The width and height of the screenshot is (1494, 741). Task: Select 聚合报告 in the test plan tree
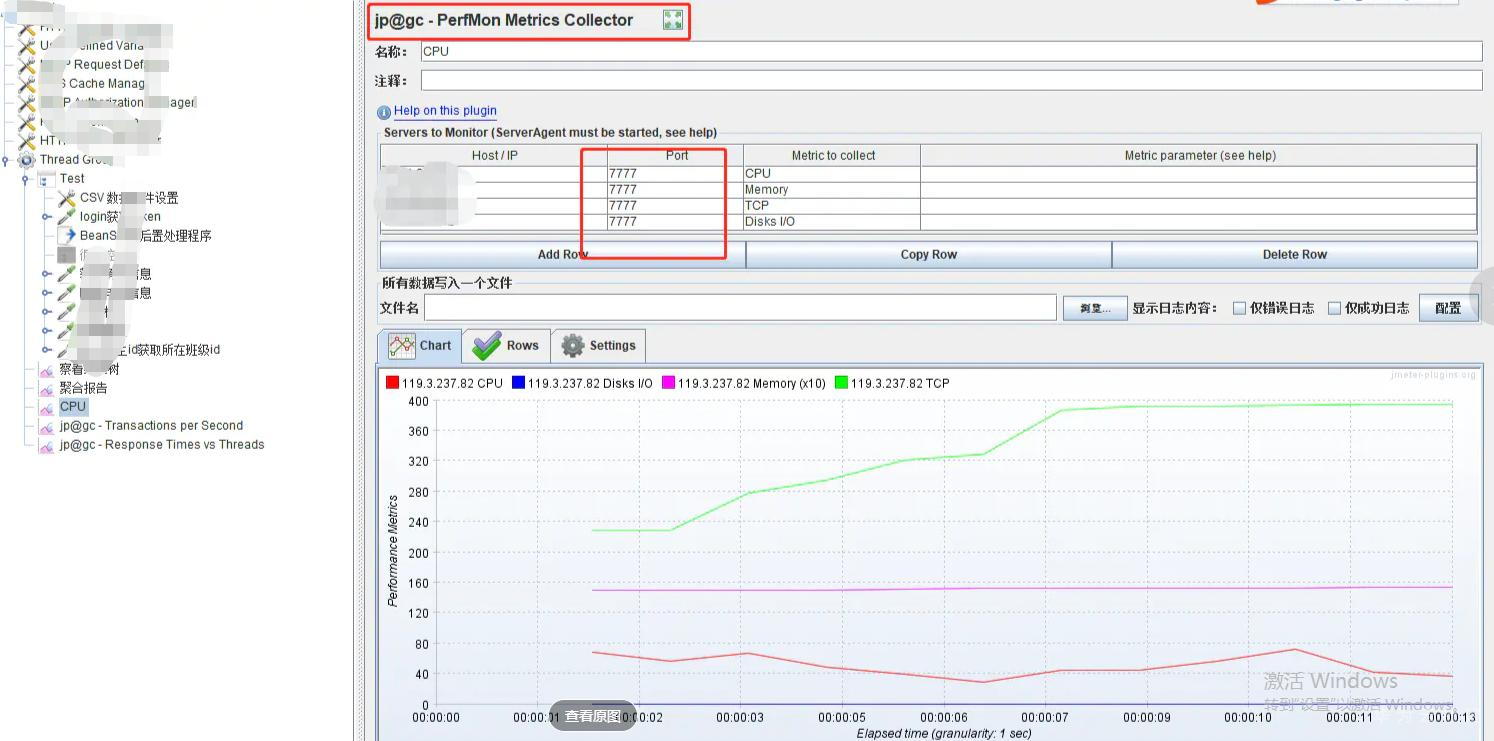point(83,388)
